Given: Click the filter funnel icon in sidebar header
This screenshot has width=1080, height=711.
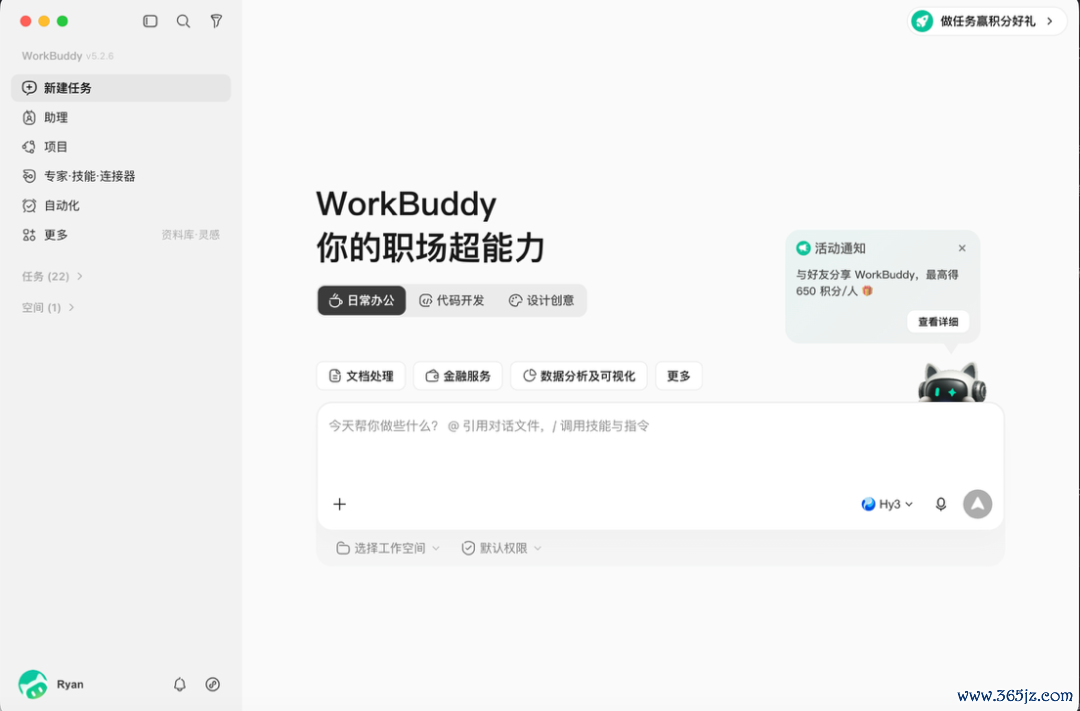Looking at the screenshot, I should (216, 21).
